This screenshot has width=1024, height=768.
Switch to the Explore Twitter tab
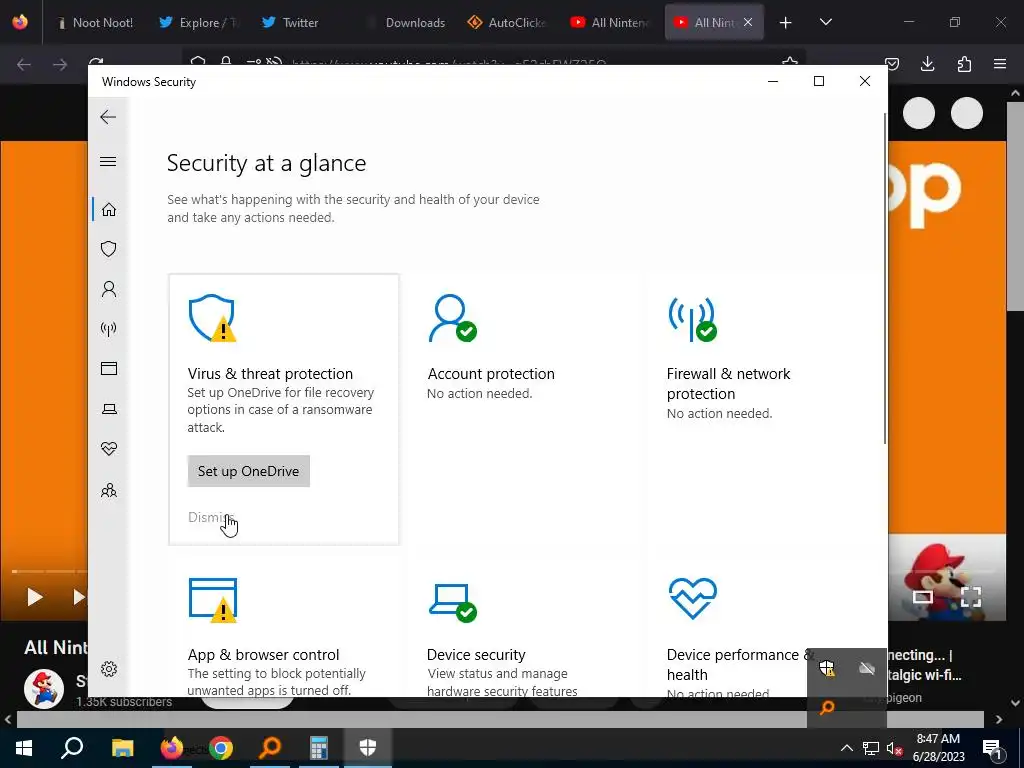(199, 22)
